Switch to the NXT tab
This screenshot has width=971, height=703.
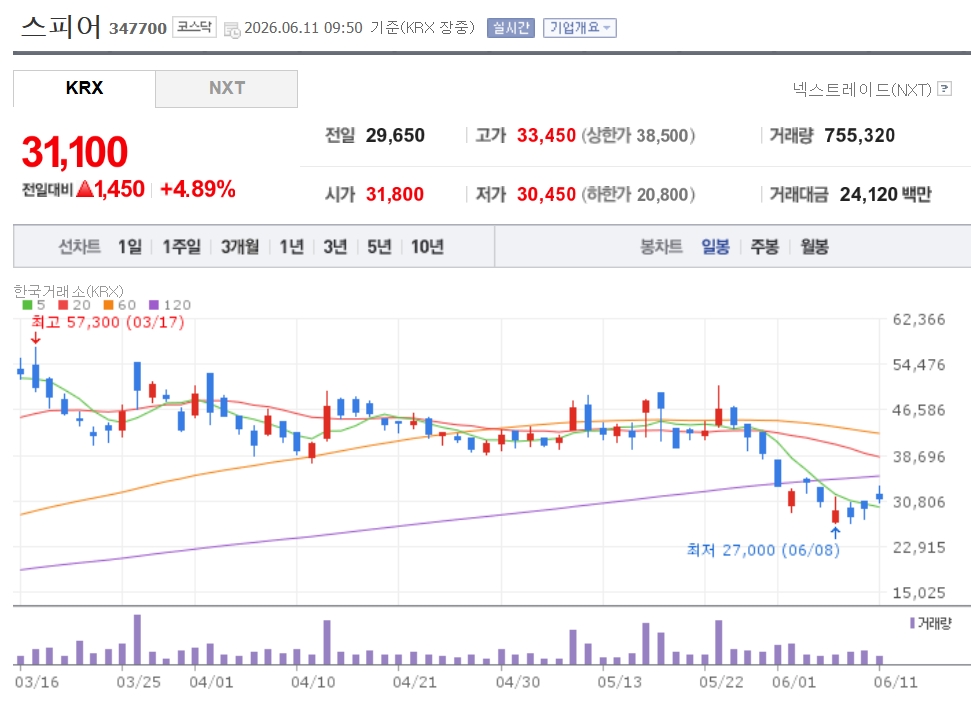(227, 89)
